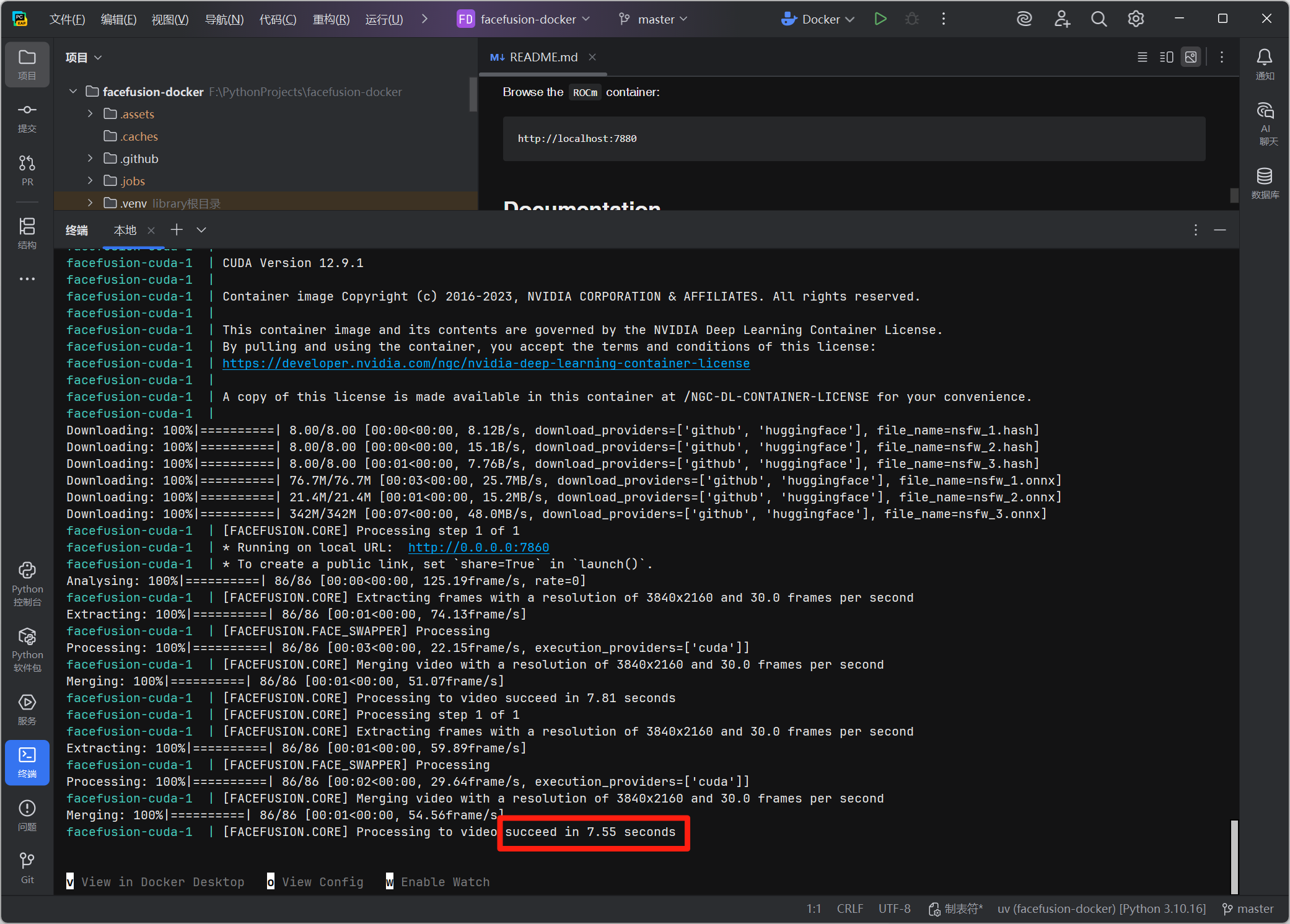The height and width of the screenshot is (924, 1290).
Task: Open the http://0.0.0.0:7860 local URL
Action: (x=478, y=548)
